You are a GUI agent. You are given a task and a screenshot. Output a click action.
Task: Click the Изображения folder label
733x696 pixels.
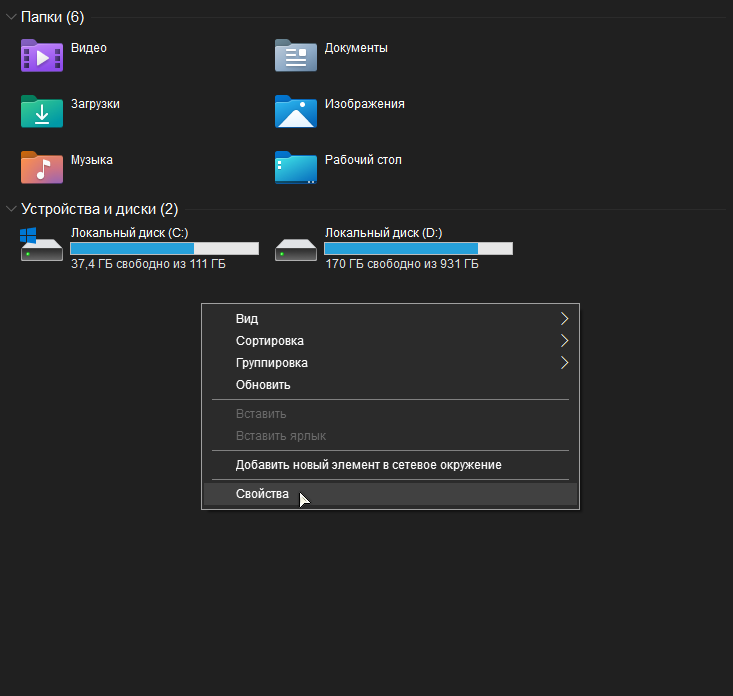tap(365, 104)
